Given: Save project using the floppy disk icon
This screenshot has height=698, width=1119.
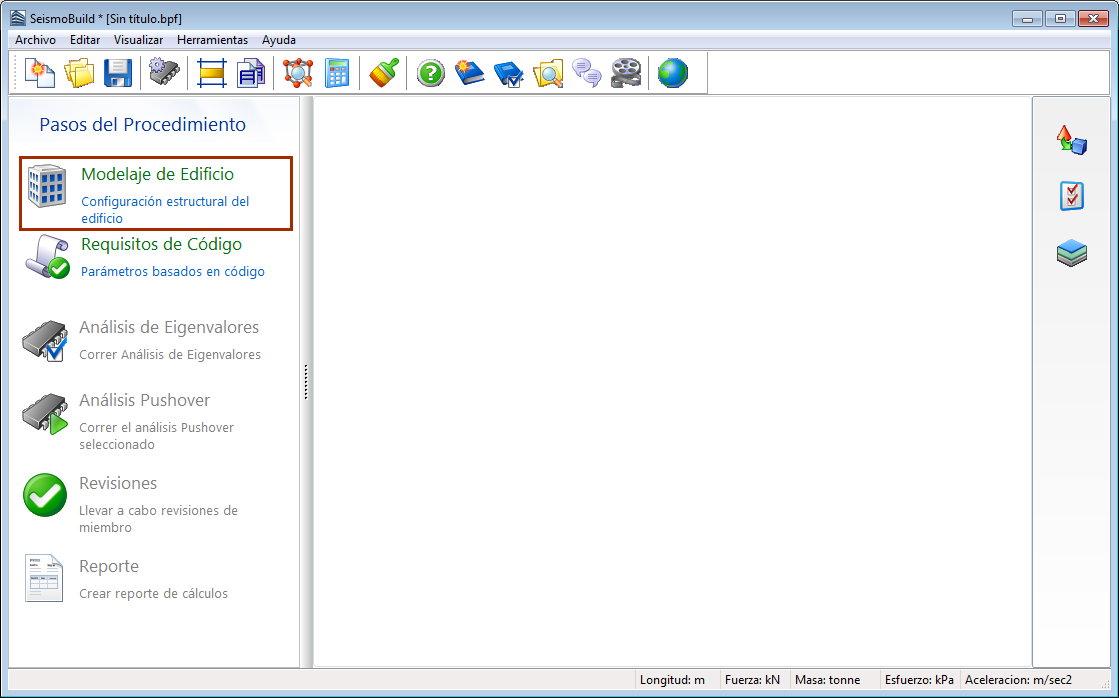Looking at the screenshot, I should pyautogui.click(x=118, y=73).
